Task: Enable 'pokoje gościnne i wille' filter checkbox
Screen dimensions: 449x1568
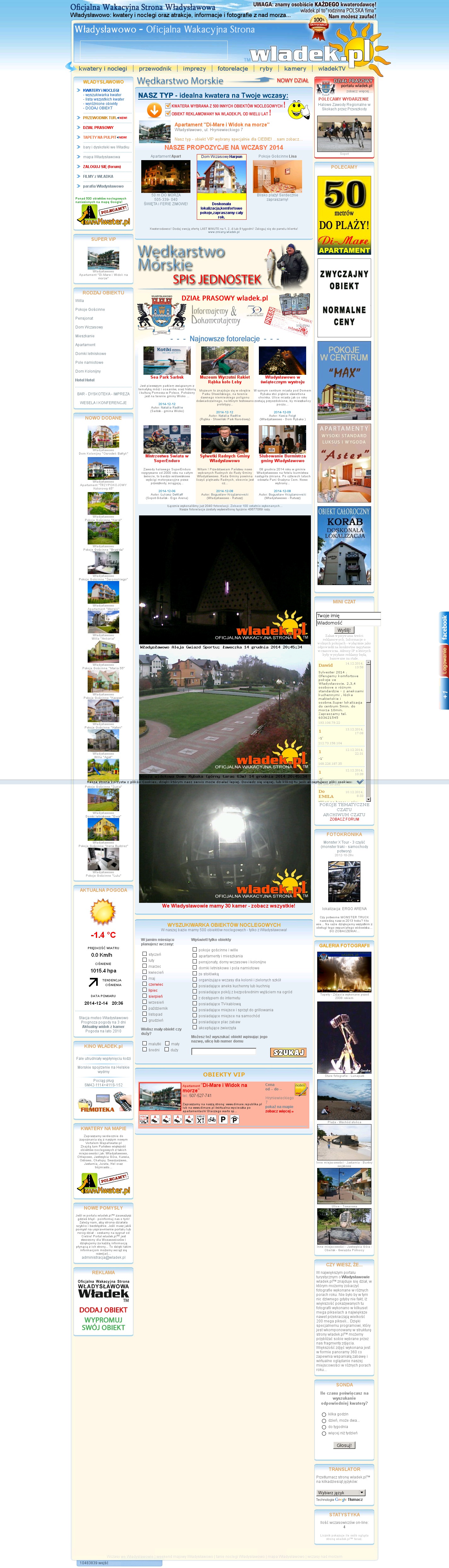Action: point(194,949)
